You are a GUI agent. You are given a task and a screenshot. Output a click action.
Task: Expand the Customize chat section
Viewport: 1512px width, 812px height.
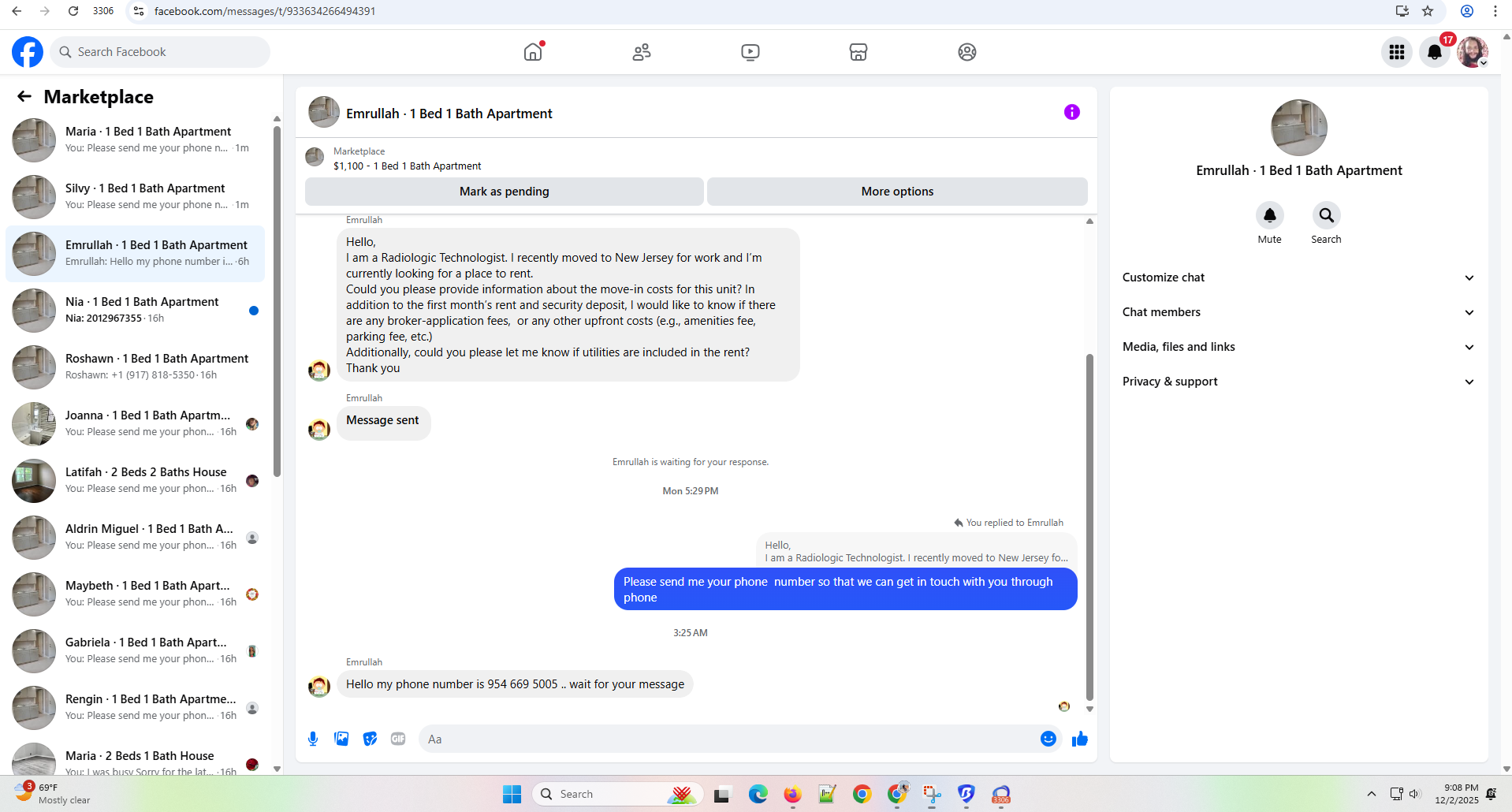point(1298,277)
